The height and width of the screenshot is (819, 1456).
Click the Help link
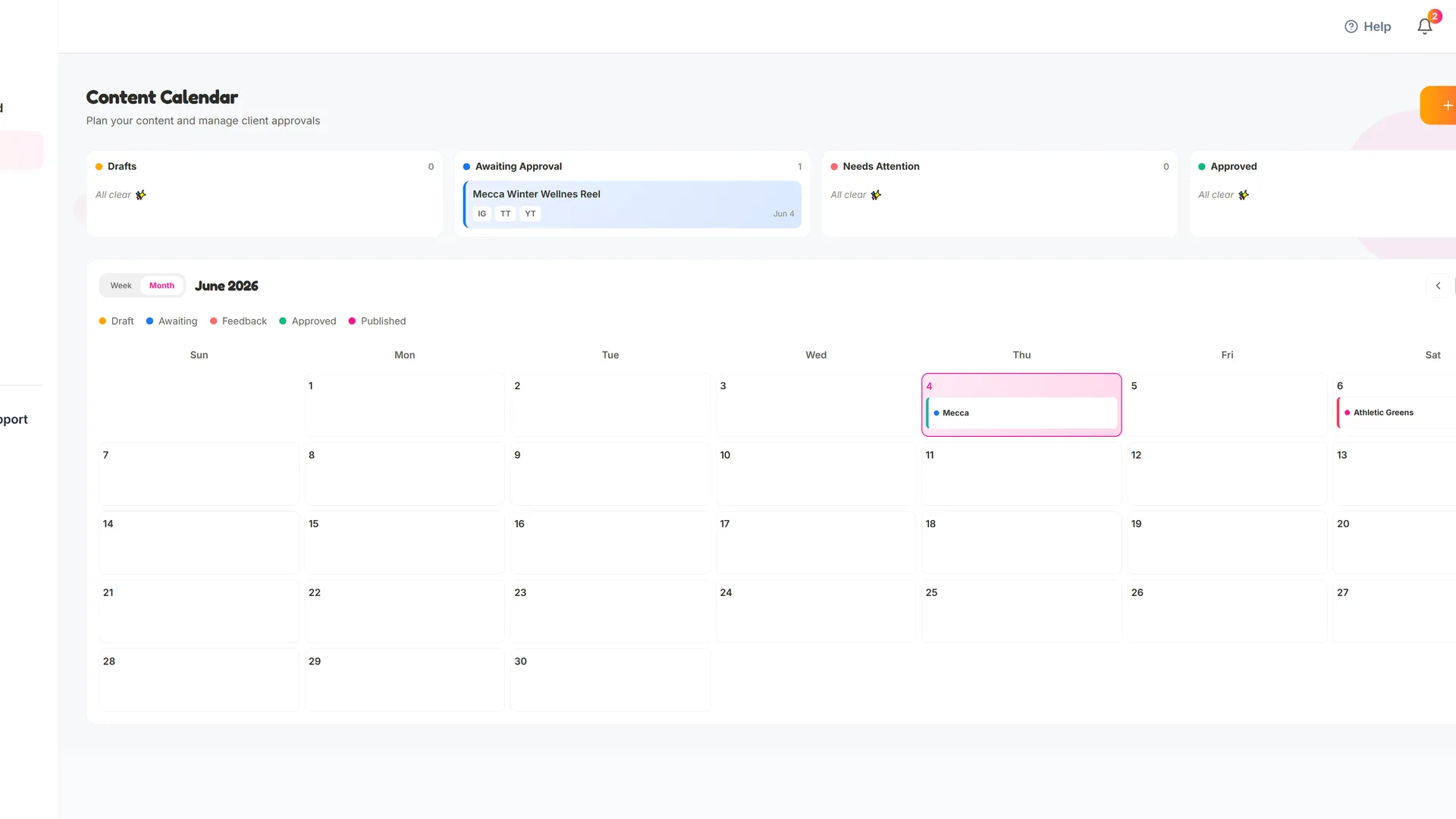coord(1368,27)
